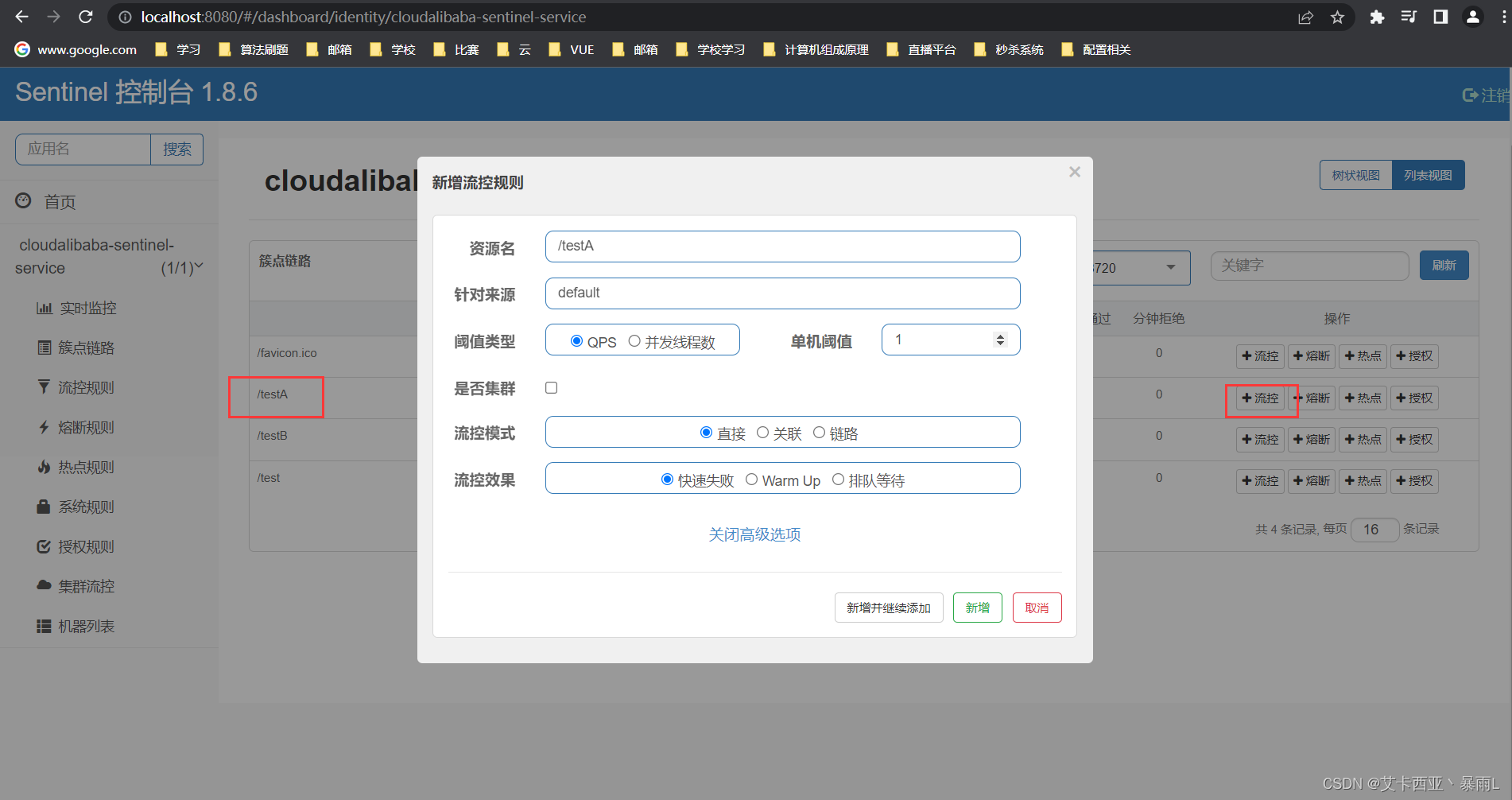The height and width of the screenshot is (800, 1512).
Task: Open 簇点链路 in the sidebar menu
Action: (86, 348)
